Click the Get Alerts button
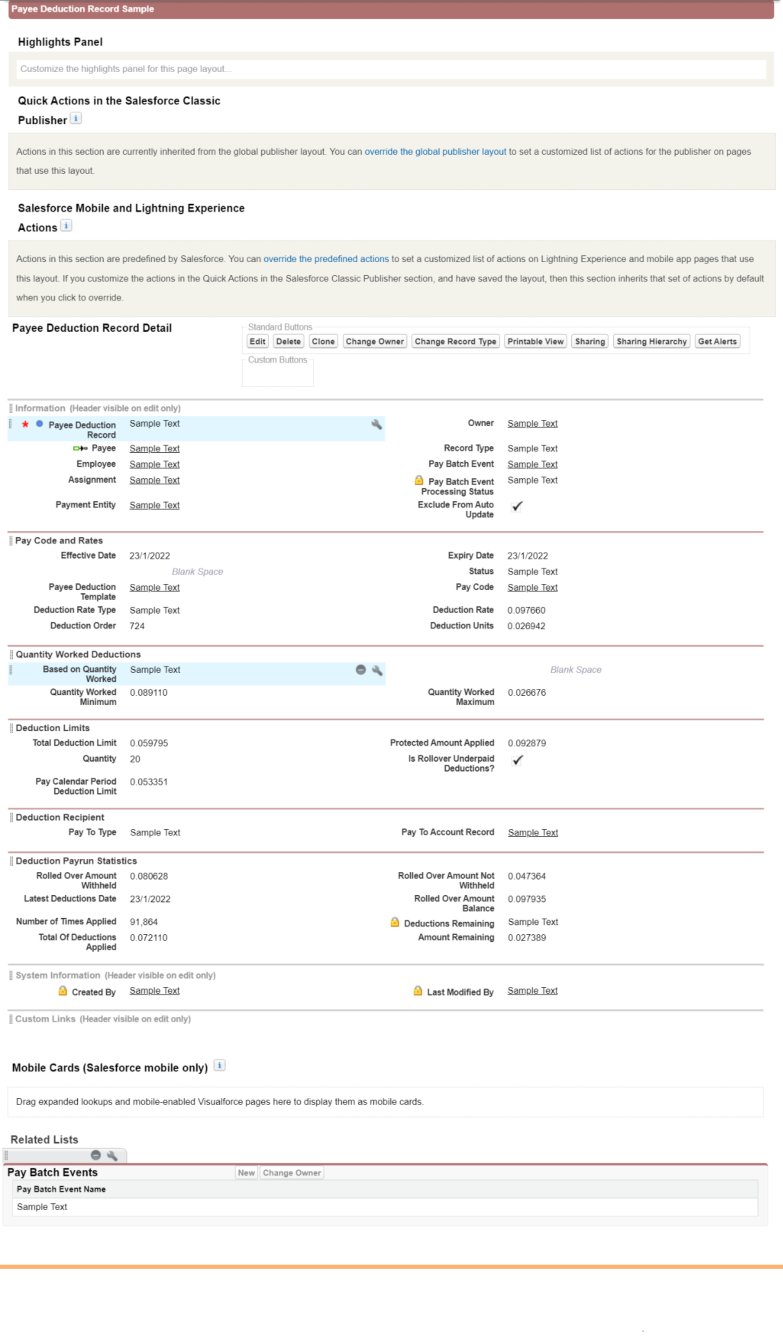This screenshot has width=783, height=1338. tap(718, 342)
